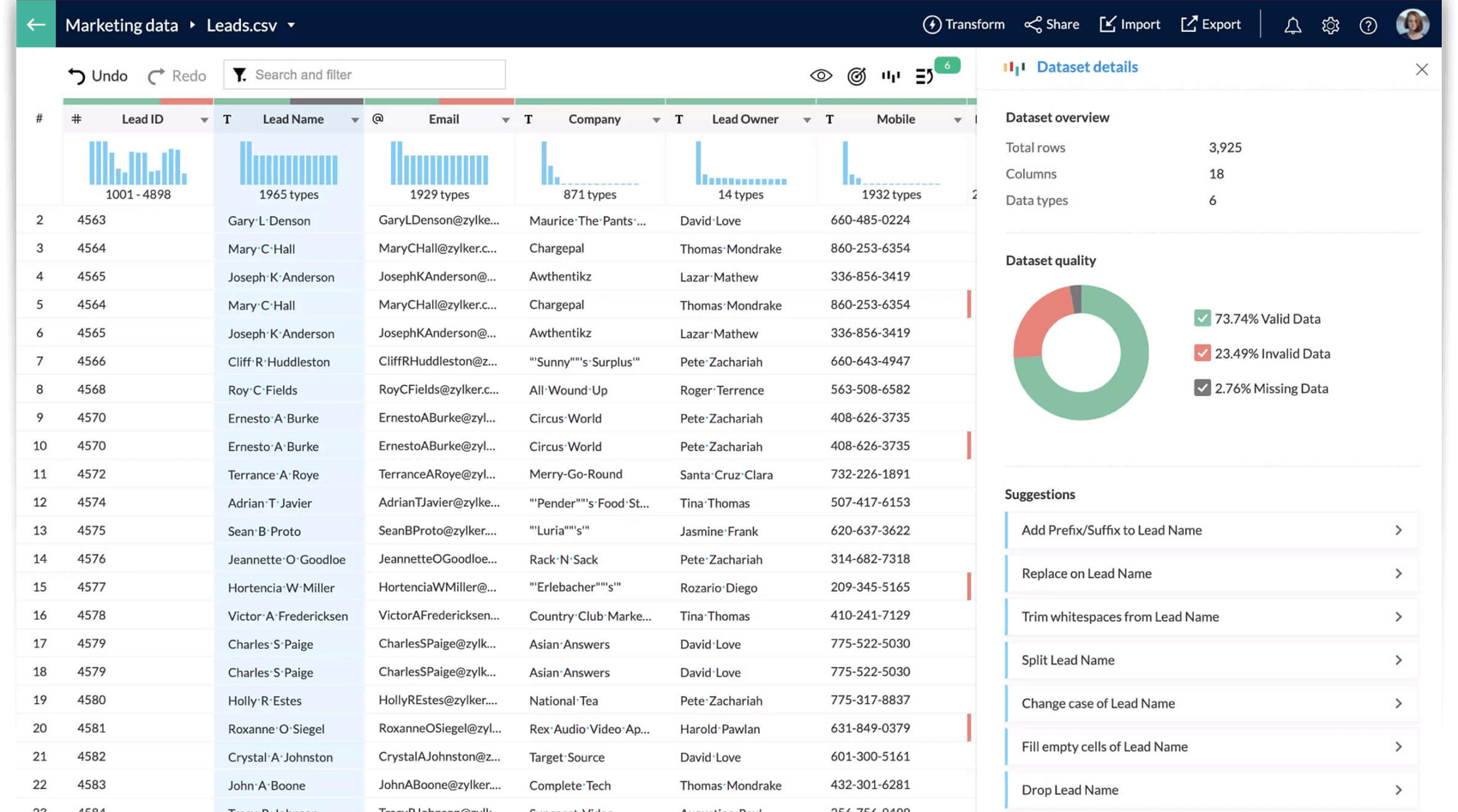Click the Undo button
The width and height of the screenshot is (1458, 812).
(x=96, y=75)
